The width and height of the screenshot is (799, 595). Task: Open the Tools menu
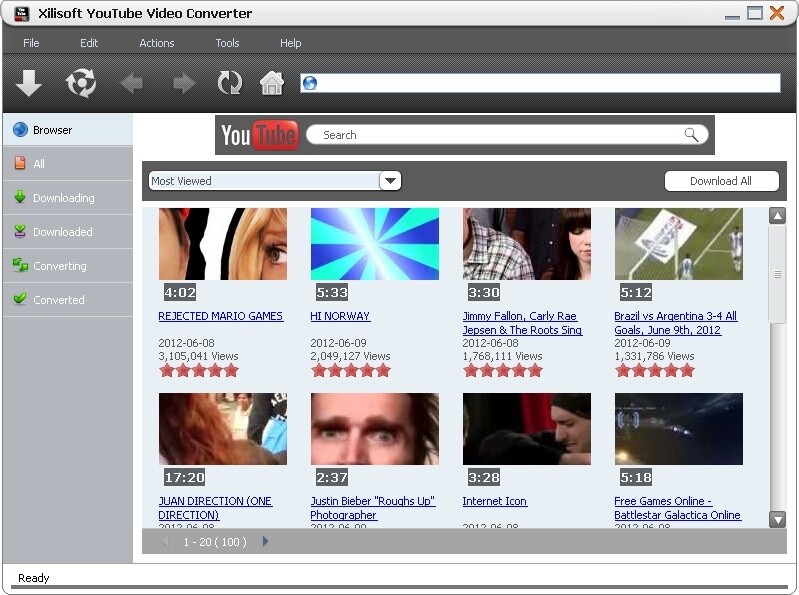point(227,43)
